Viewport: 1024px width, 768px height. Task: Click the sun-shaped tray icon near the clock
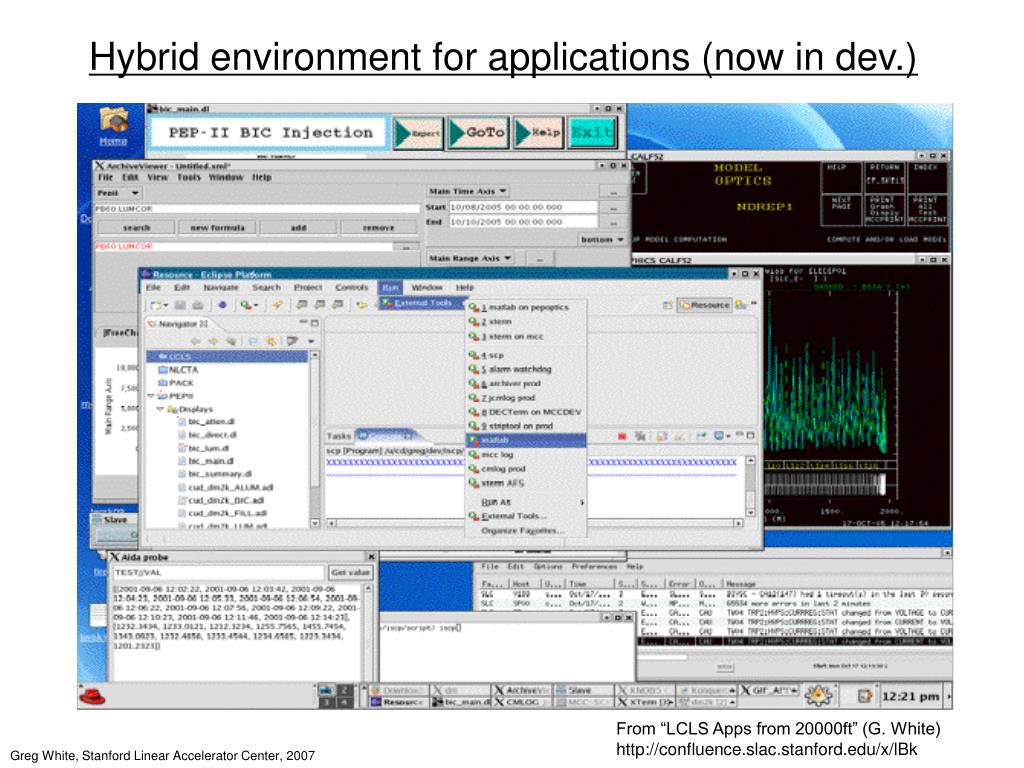[x=818, y=696]
